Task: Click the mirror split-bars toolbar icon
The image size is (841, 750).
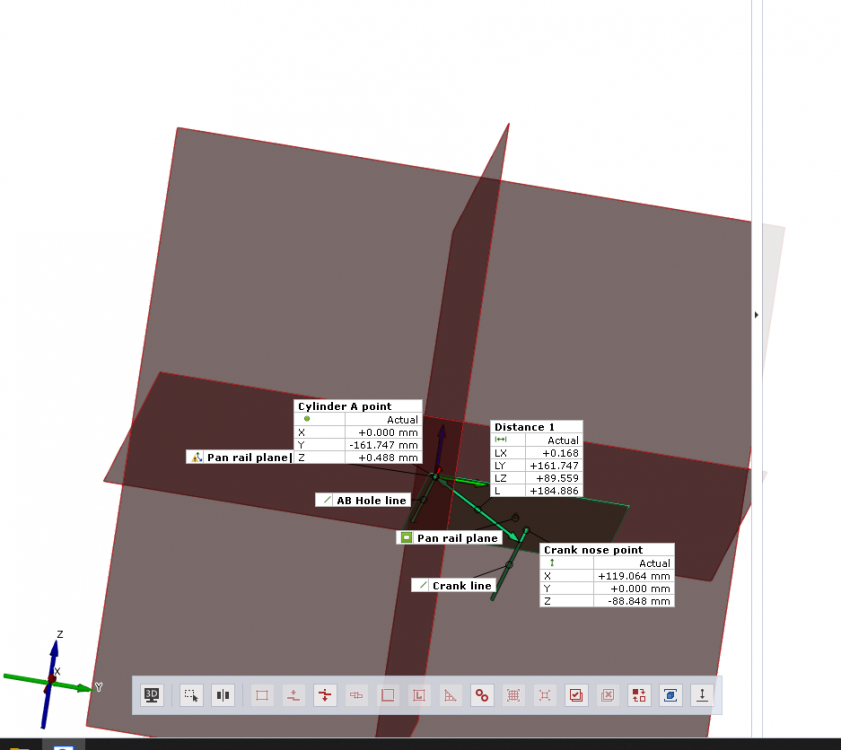Action: pyautogui.click(x=223, y=695)
